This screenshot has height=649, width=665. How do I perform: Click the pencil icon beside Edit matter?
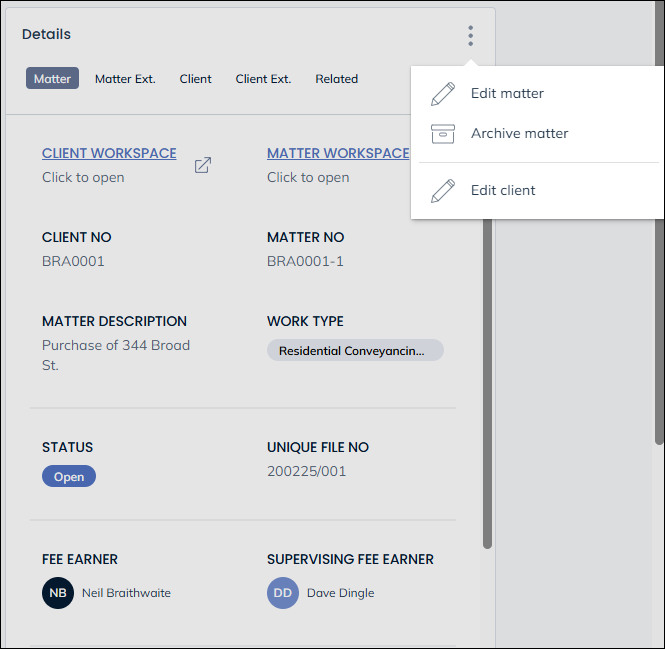coord(442,94)
